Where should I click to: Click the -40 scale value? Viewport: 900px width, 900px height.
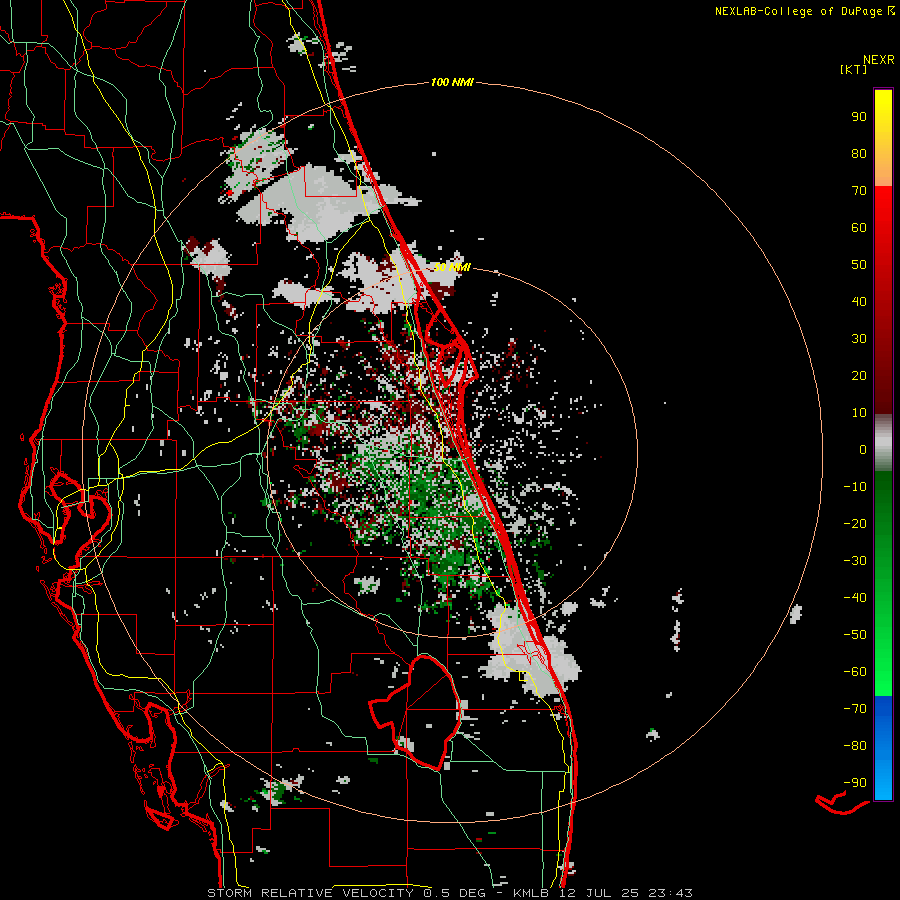(x=855, y=598)
